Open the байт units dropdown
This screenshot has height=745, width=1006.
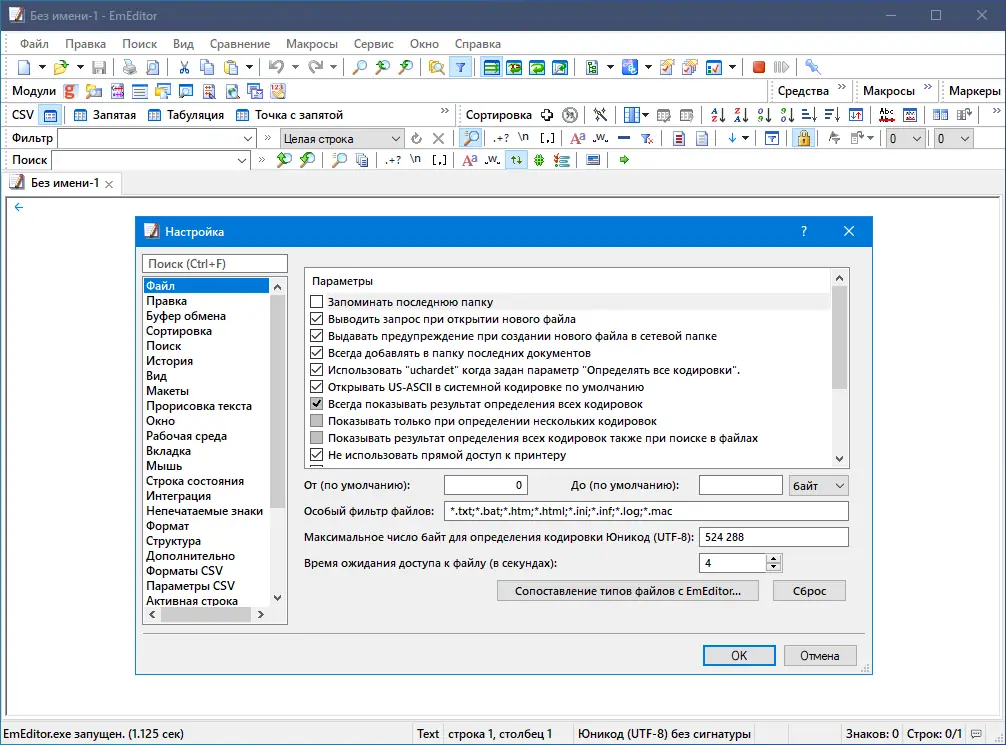coord(818,486)
